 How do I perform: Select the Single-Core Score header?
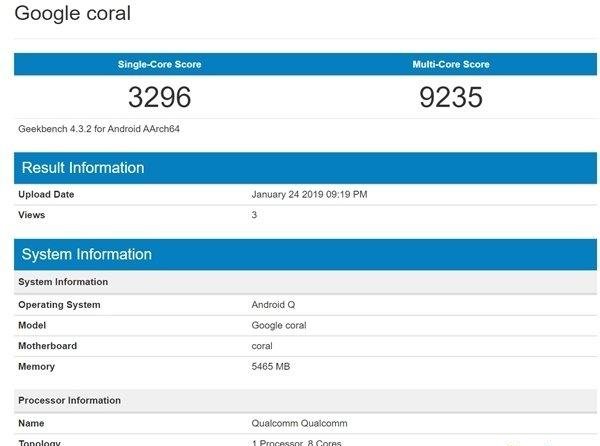[x=160, y=64]
